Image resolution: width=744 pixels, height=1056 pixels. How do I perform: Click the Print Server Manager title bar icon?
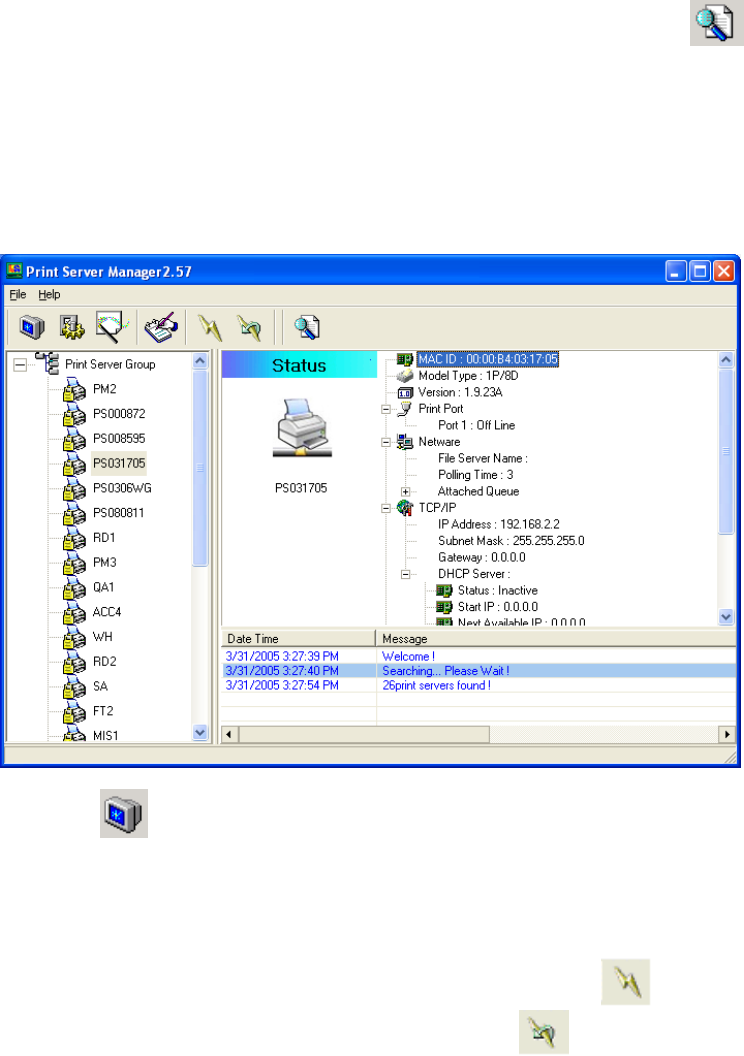coord(13,271)
